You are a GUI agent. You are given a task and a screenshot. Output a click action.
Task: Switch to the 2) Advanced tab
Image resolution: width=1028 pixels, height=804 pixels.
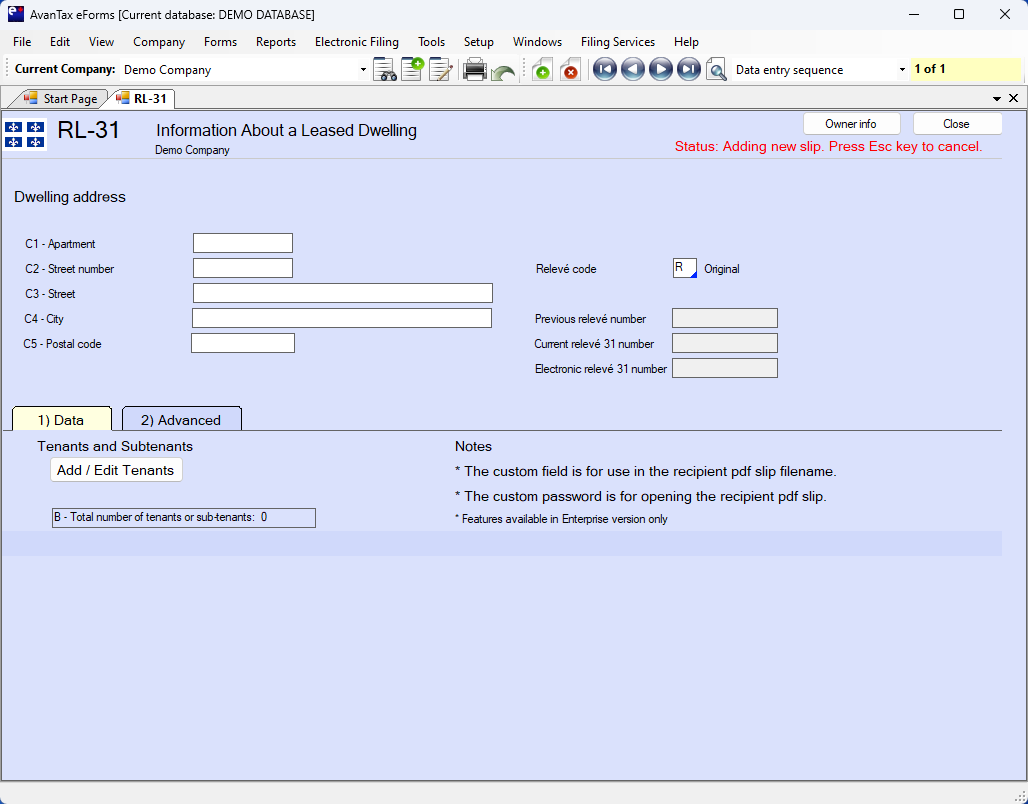(181, 420)
